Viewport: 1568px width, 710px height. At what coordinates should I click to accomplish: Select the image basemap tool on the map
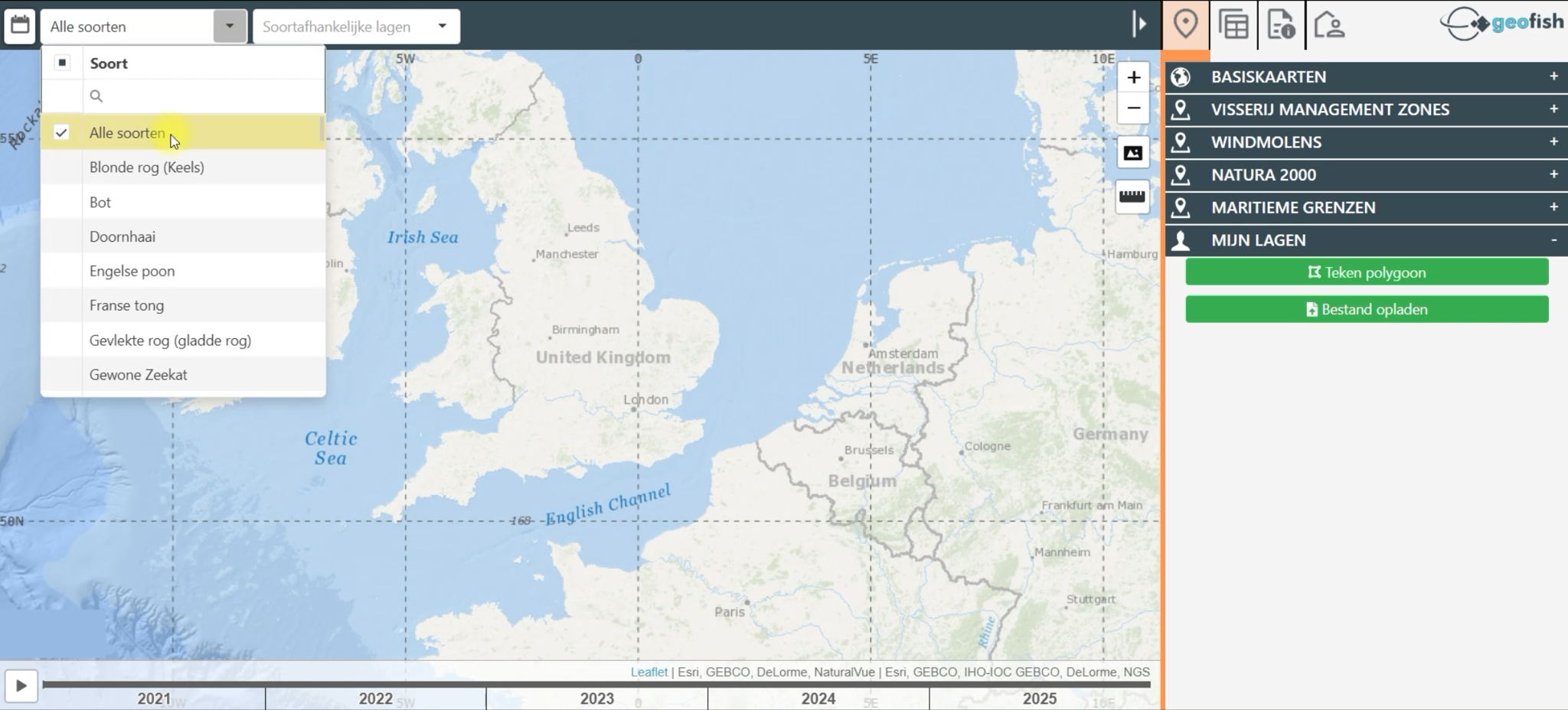click(1133, 152)
